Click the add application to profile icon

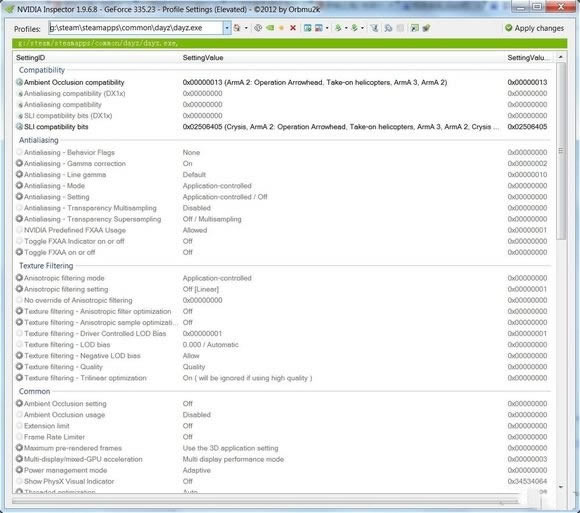(307, 28)
